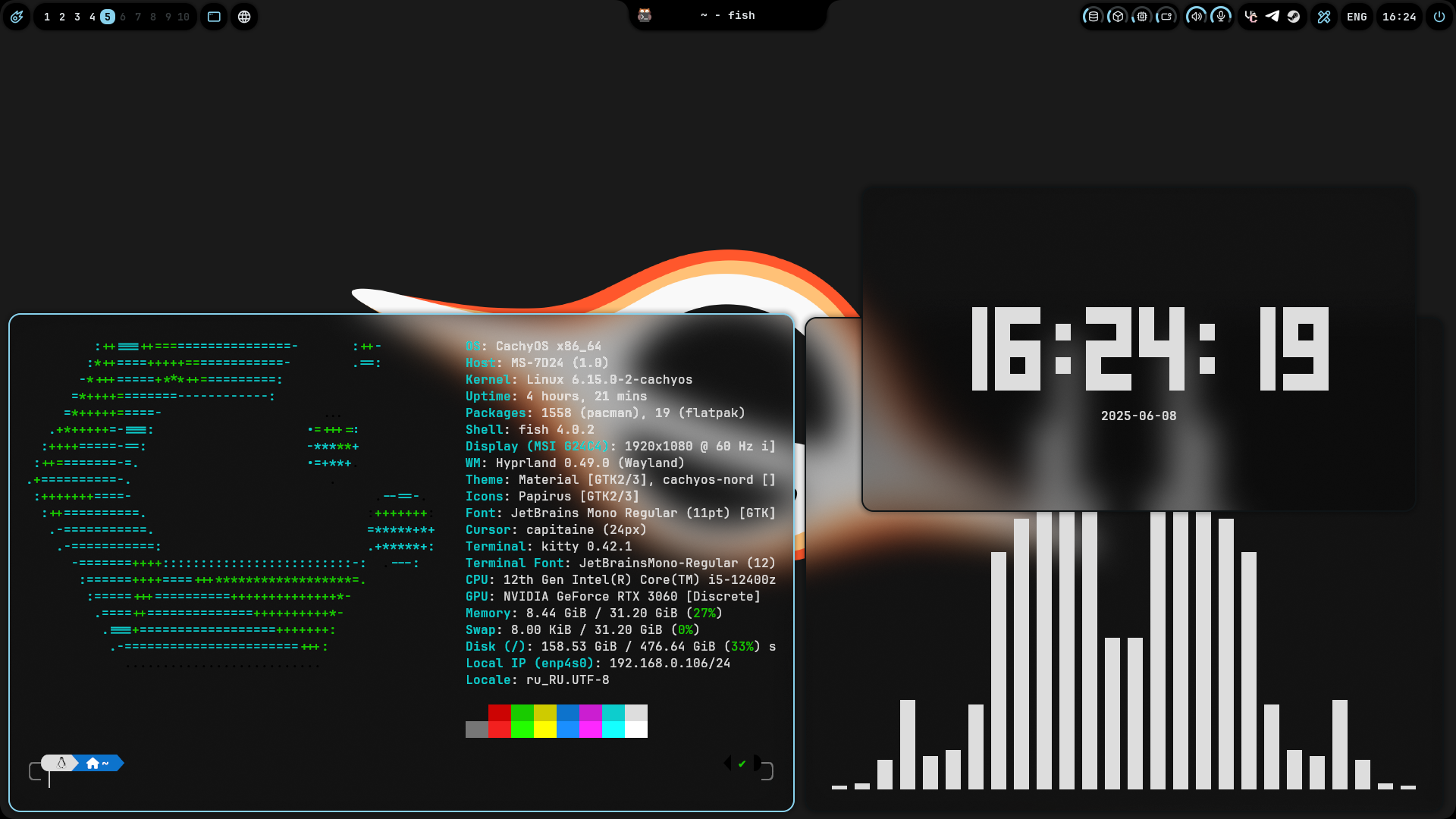Click the 'Packages: 1558 (pacman)' line

605,413
